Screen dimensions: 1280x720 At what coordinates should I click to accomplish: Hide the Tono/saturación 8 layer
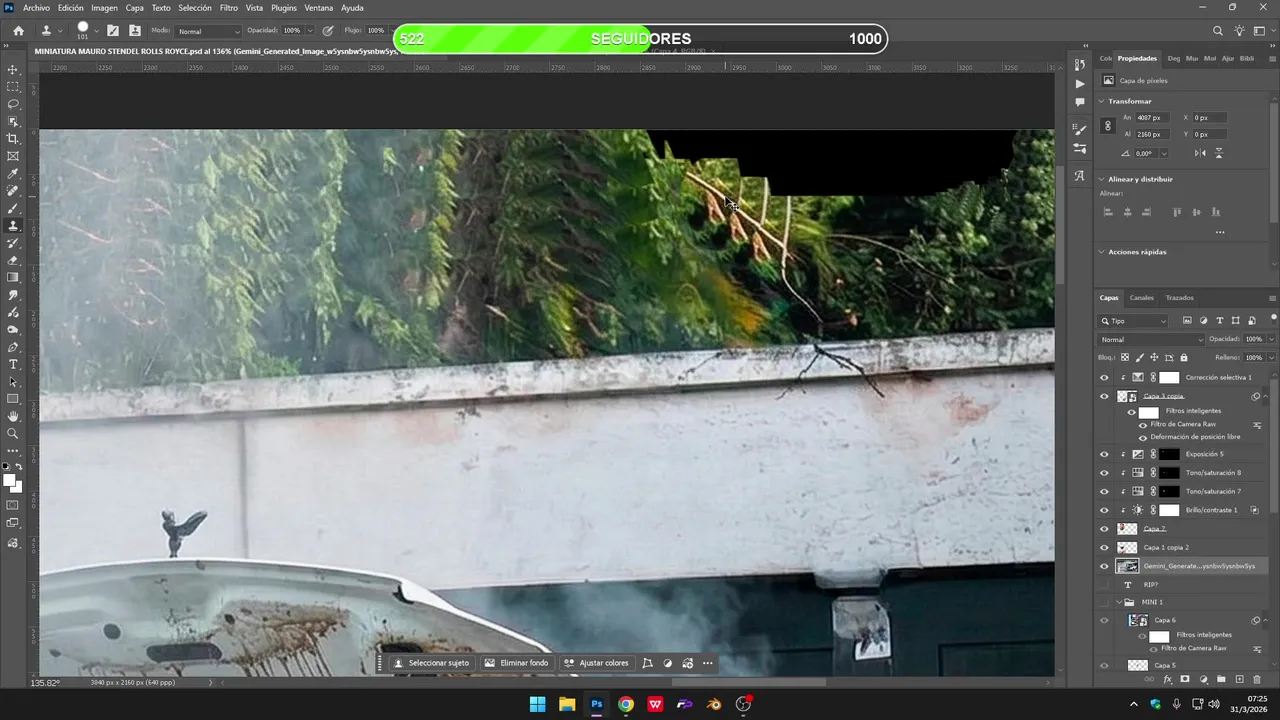click(x=1104, y=473)
